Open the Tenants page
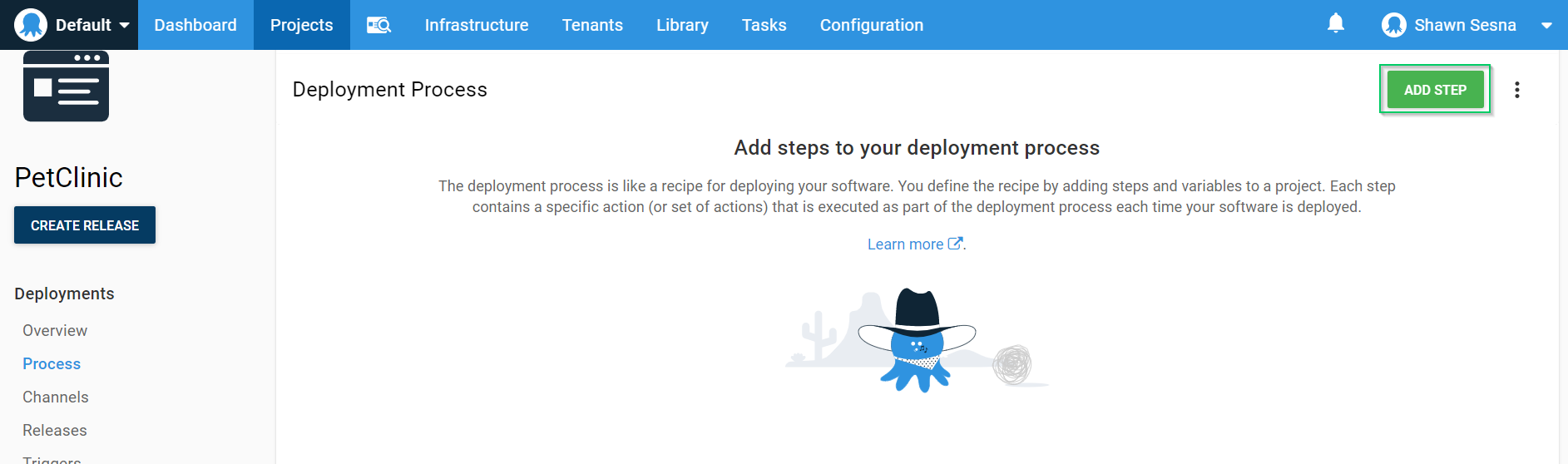Screen dimensions: 1568x464 [591, 25]
